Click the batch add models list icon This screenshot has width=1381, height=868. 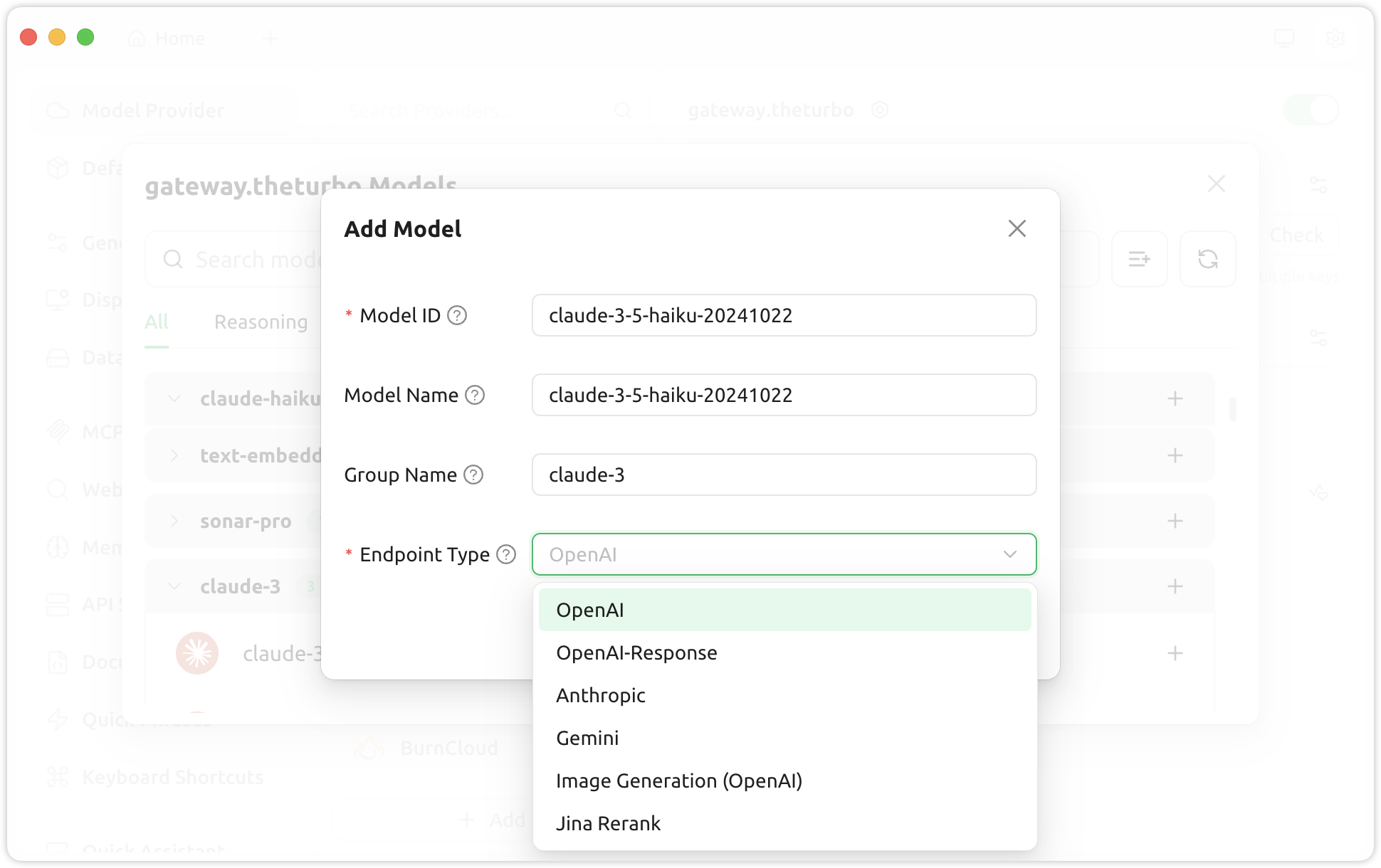coord(1139,259)
